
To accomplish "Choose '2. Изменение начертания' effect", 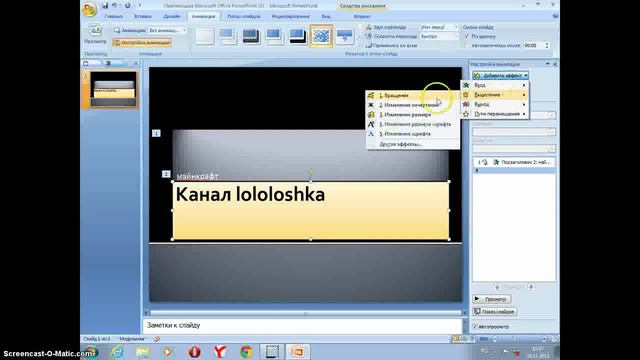I will tap(413, 105).
